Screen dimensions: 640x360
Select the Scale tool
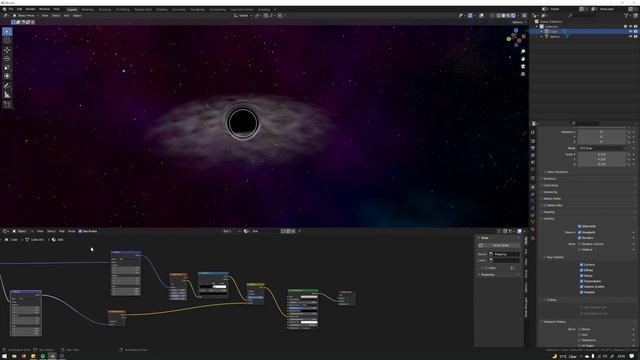[x=7, y=67]
